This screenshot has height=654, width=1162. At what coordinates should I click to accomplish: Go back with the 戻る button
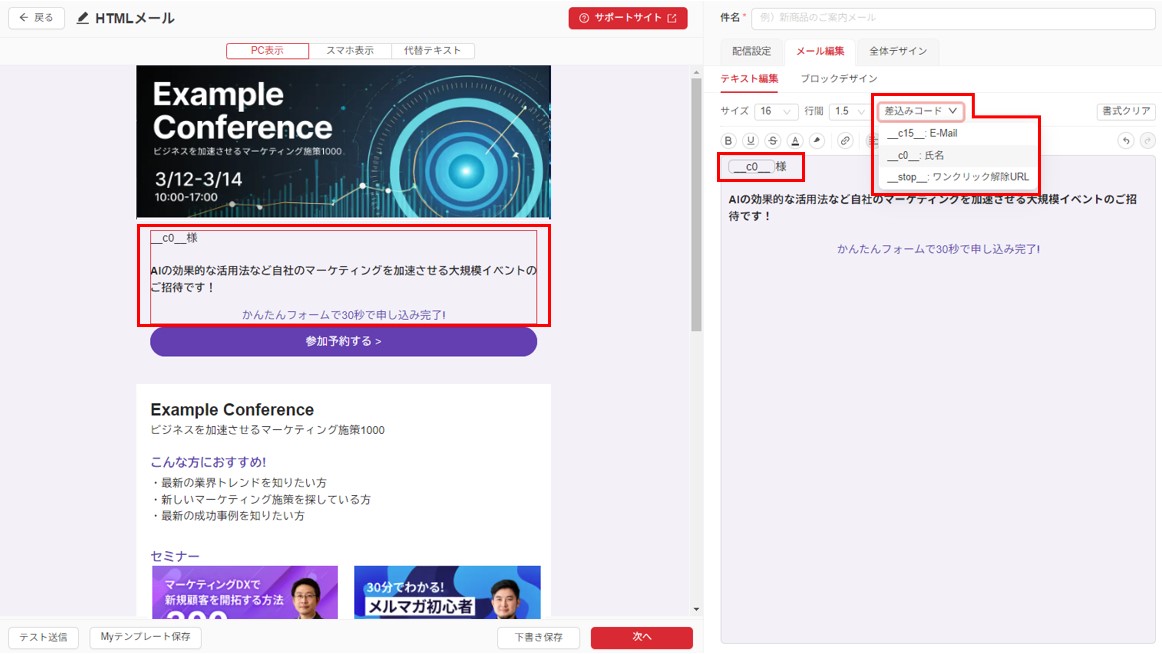36,18
